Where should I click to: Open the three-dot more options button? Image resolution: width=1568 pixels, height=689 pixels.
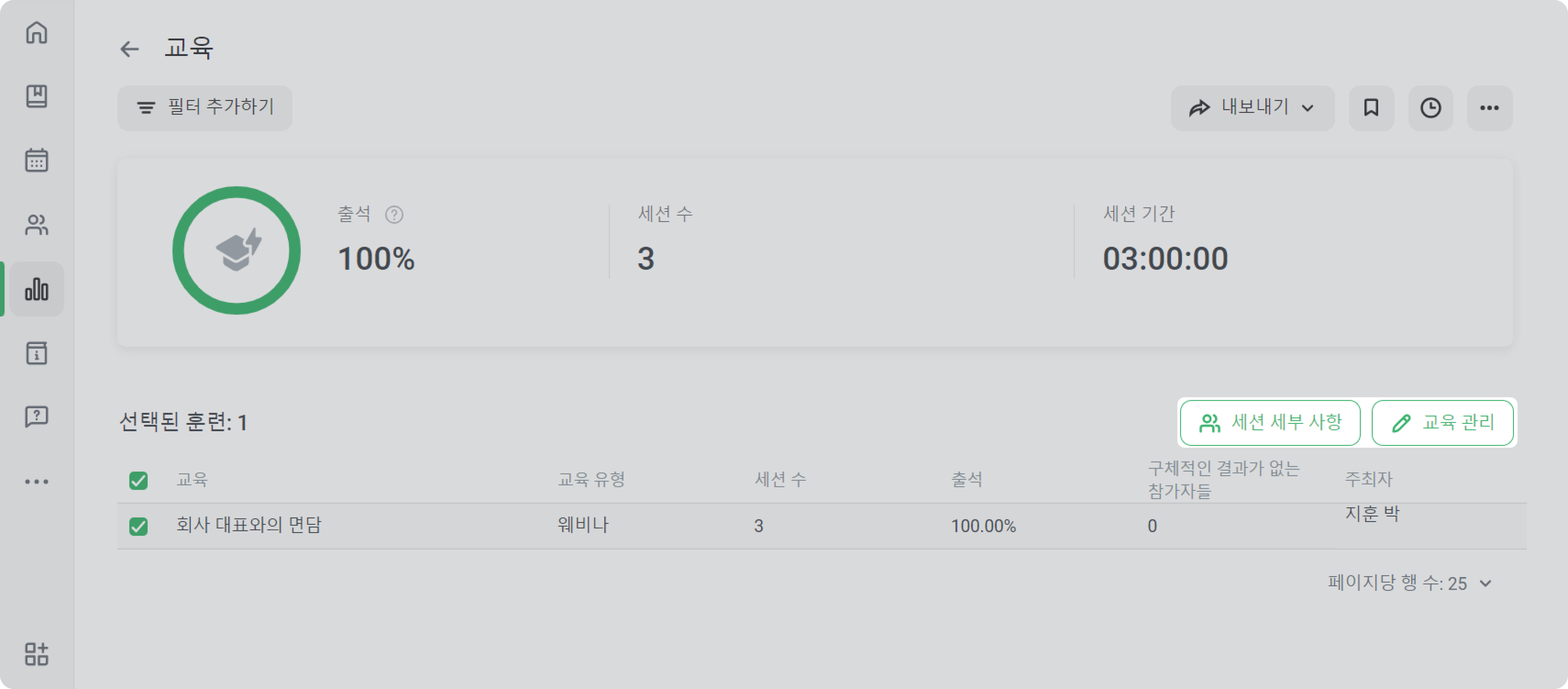click(1489, 108)
